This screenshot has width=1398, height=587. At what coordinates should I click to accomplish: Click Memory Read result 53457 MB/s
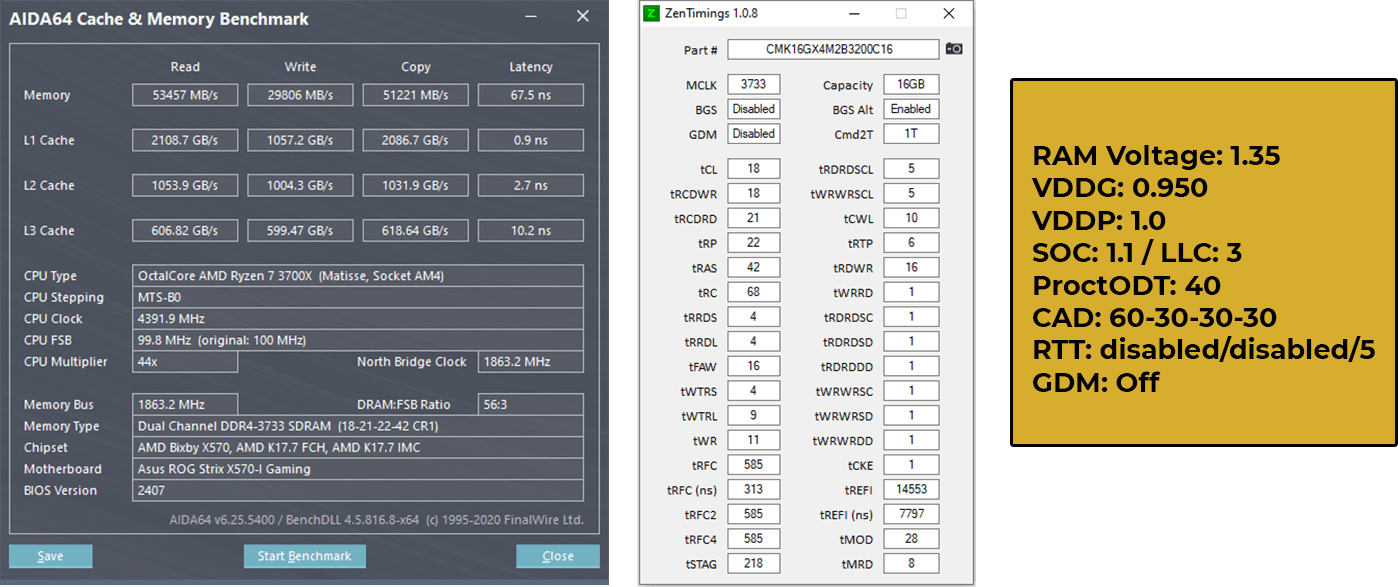185,95
